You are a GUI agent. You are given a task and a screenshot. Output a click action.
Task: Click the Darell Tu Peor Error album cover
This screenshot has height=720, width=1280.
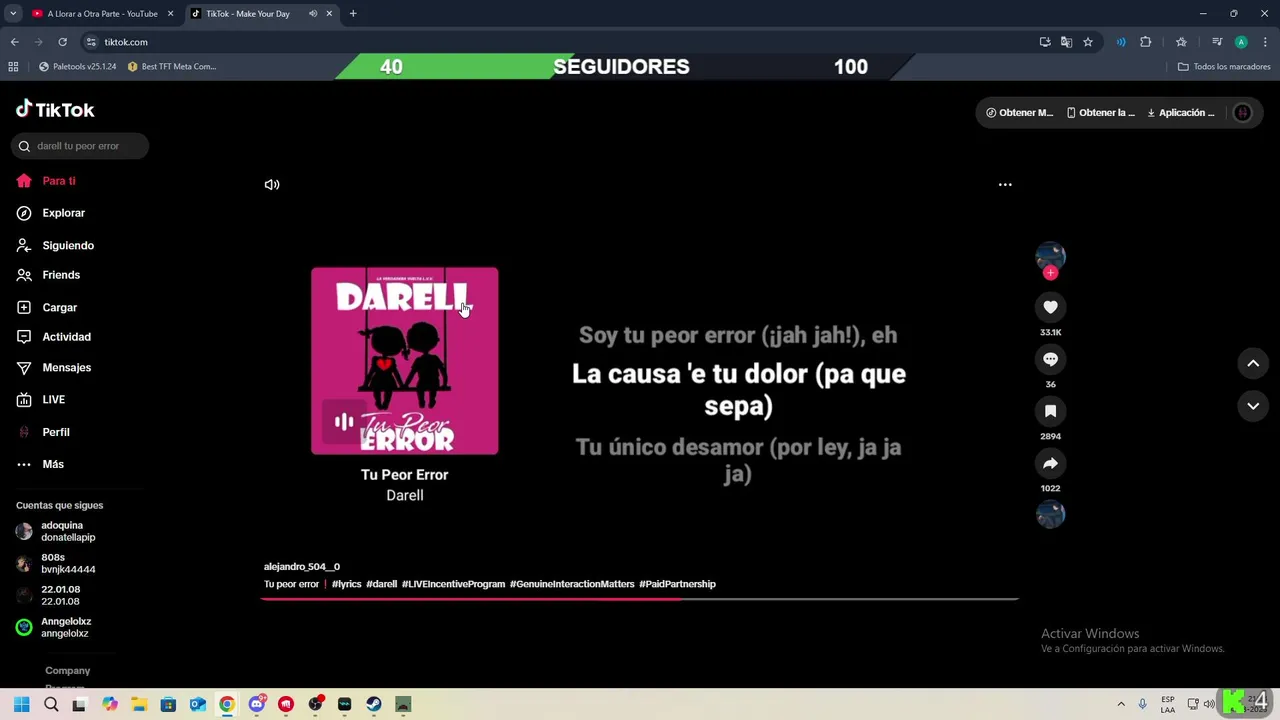point(405,361)
